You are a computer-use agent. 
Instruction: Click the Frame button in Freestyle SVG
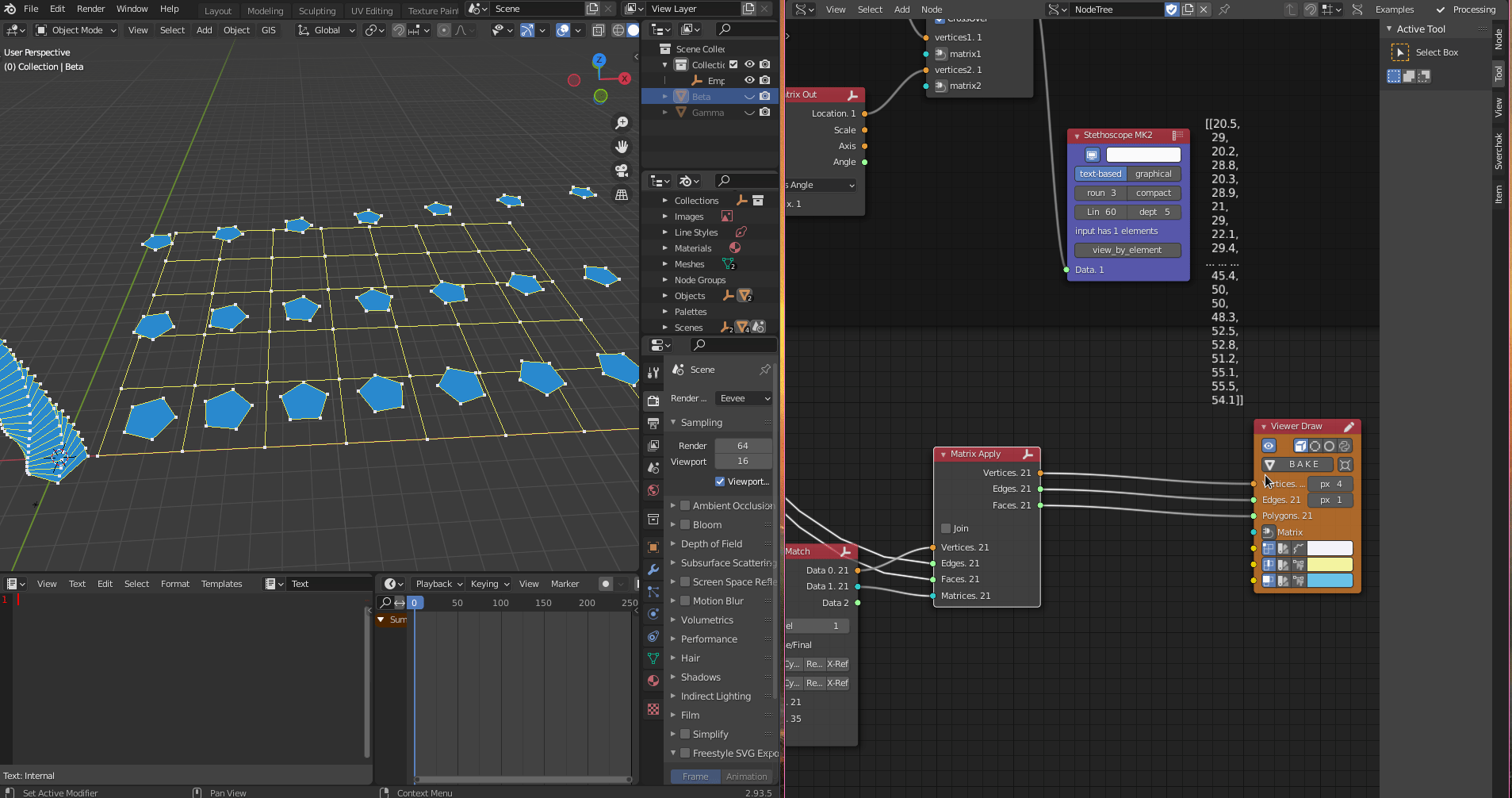[x=695, y=777]
